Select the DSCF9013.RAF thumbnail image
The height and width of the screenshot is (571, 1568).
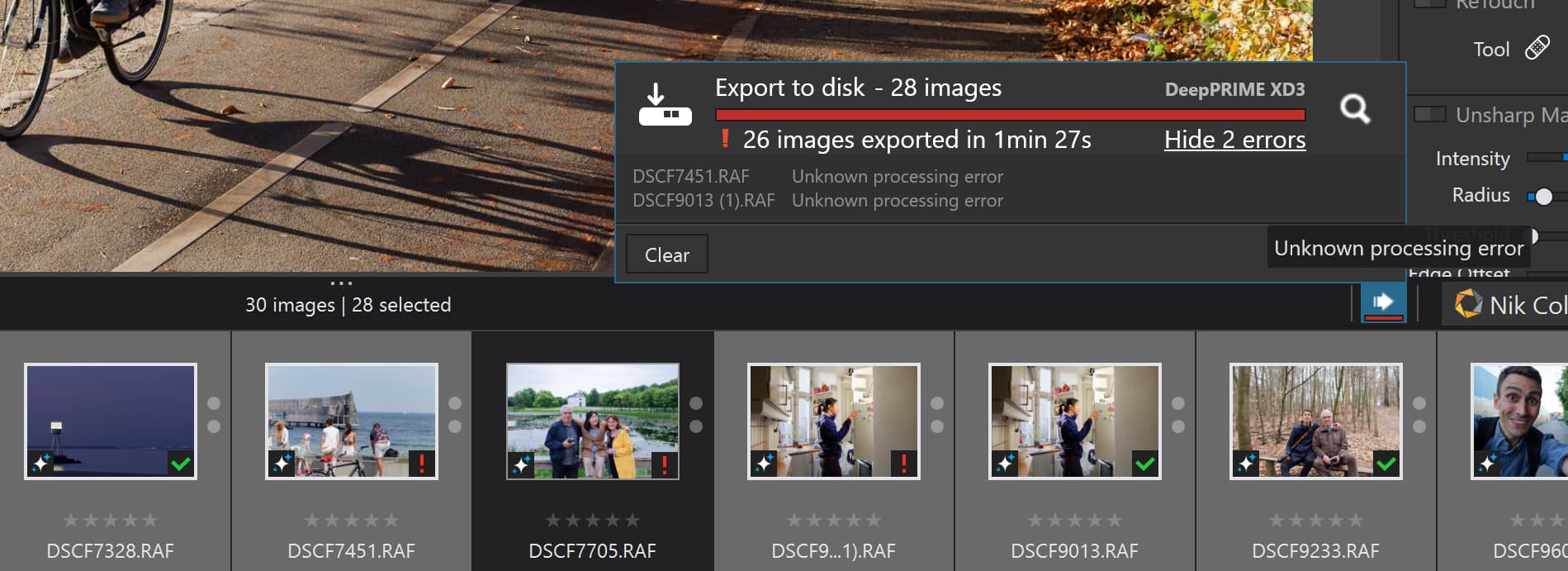coord(1074,421)
